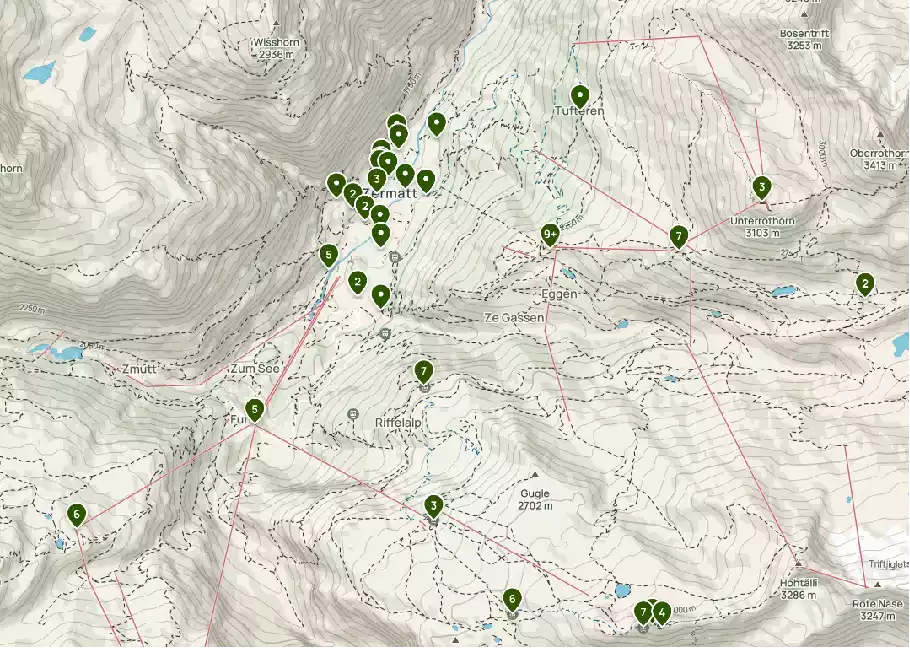The height and width of the screenshot is (648, 910).
Task: Select the 9+ cluster marker near Eggen
Action: coord(550,236)
